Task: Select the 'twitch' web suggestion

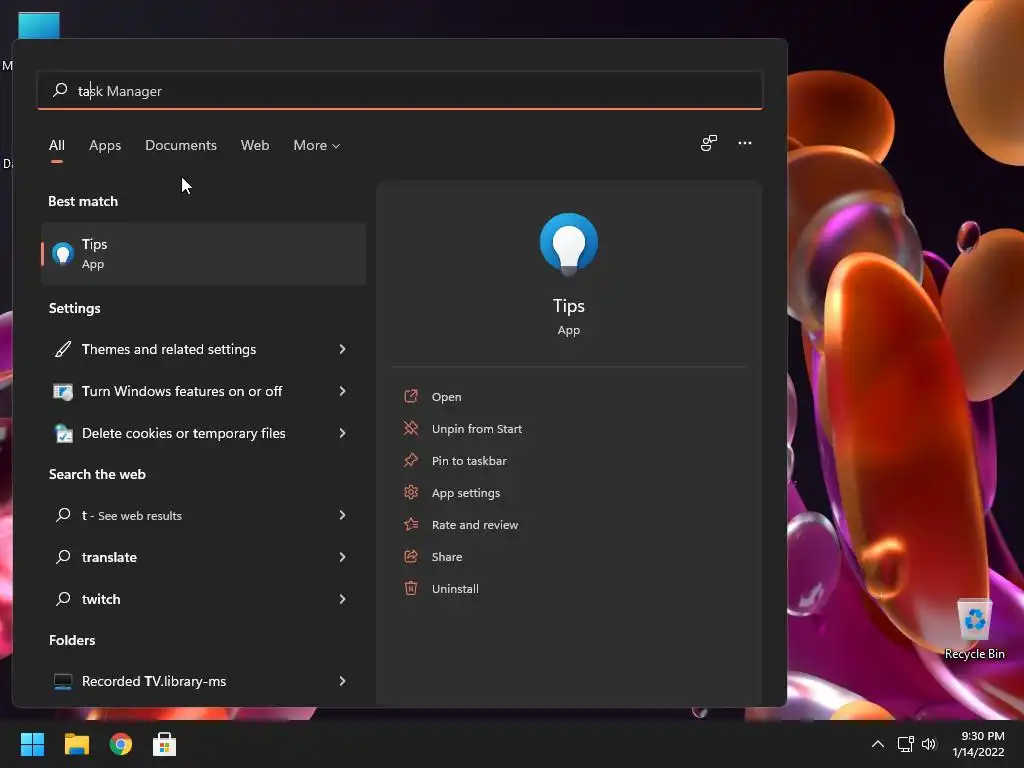Action: (x=204, y=599)
